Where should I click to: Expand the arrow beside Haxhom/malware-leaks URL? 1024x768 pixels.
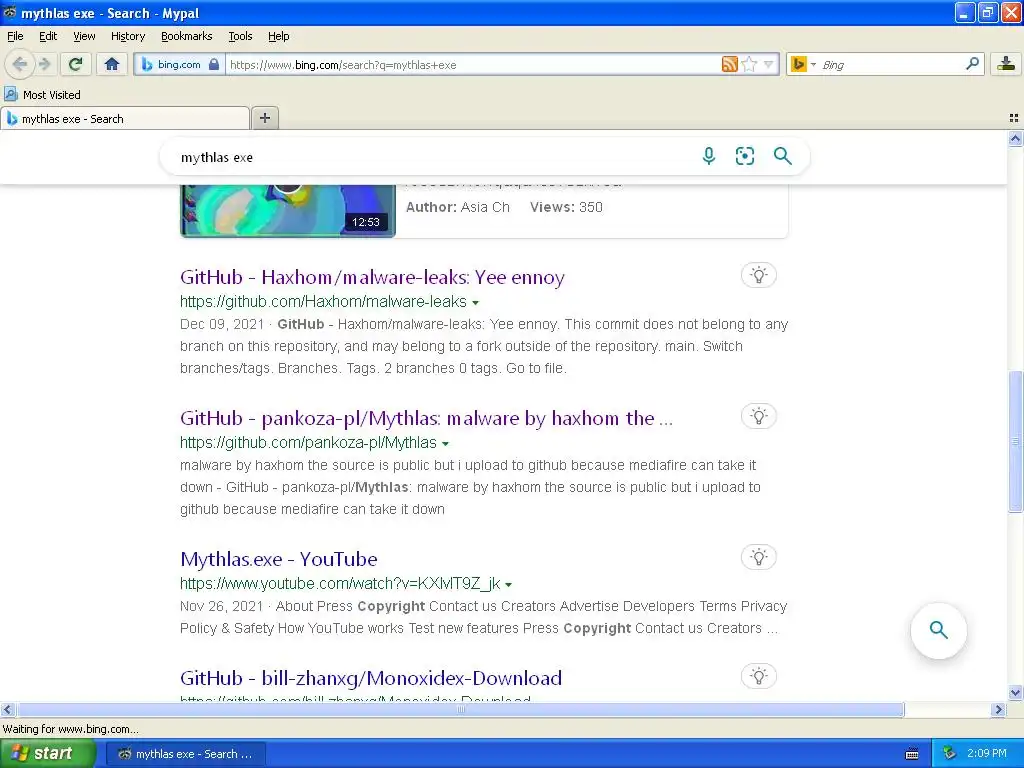475,302
